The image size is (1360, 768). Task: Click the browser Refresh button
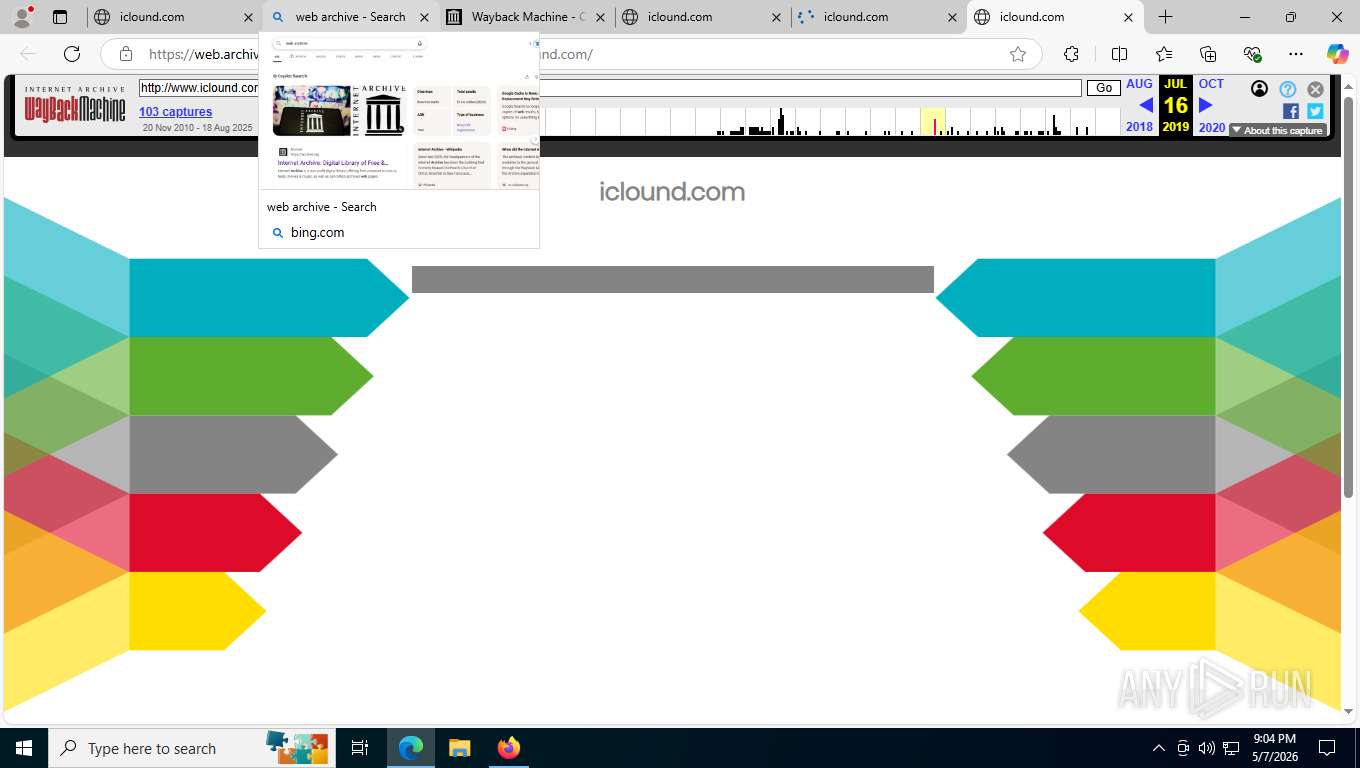coord(71,54)
